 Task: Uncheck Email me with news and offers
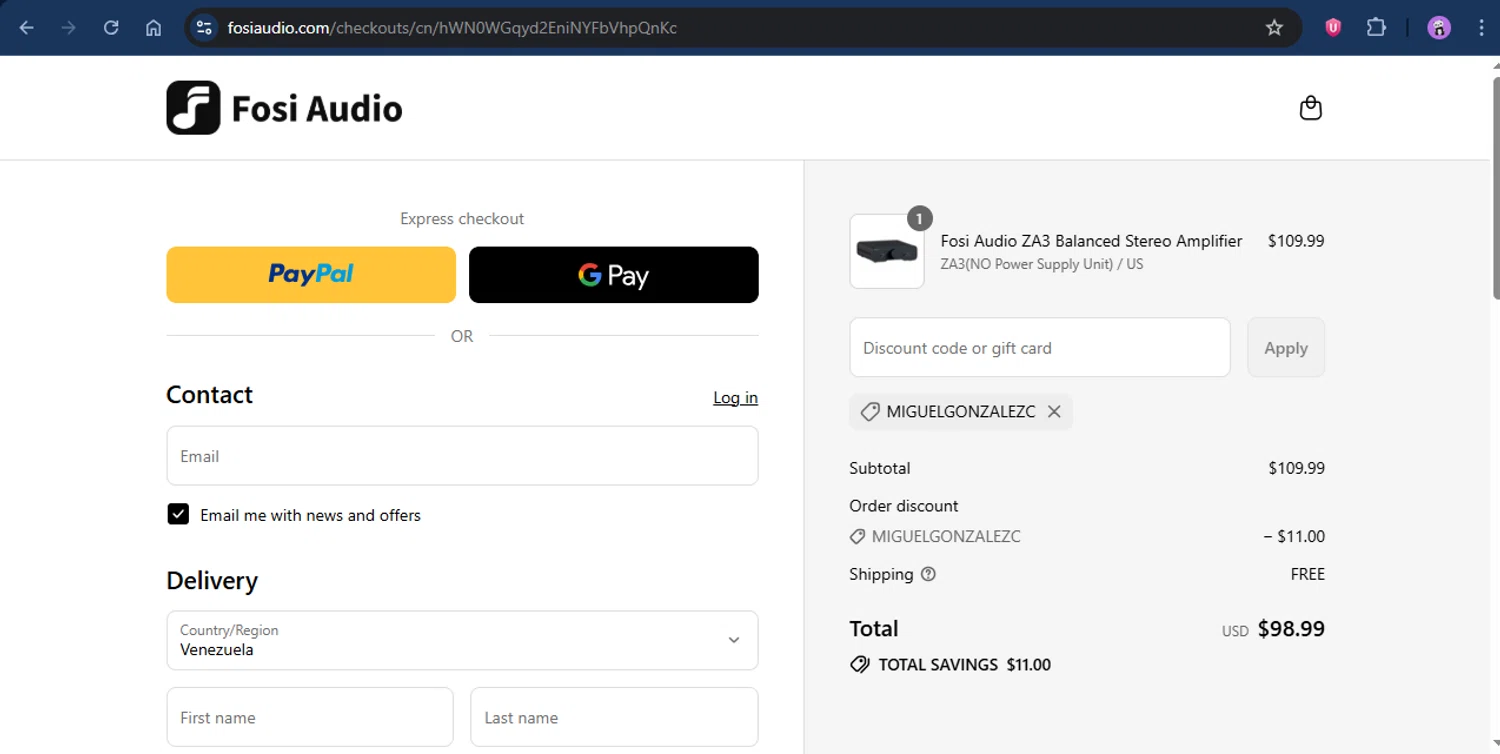pyautogui.click(x=178, y=514)
